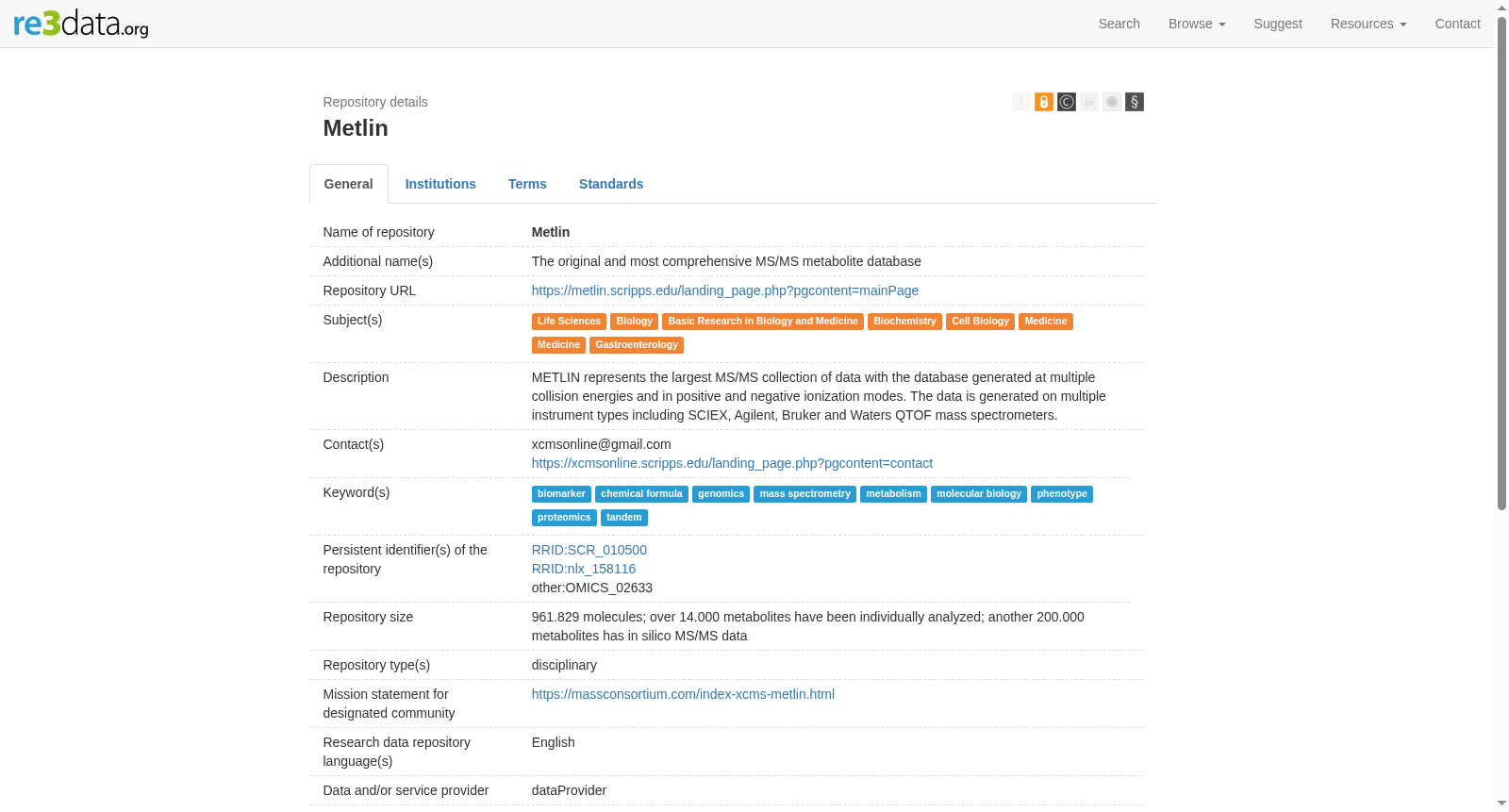
Task: Follow the RRID:SCR_010500 identifier link
Action: click(x=589, y=550)
